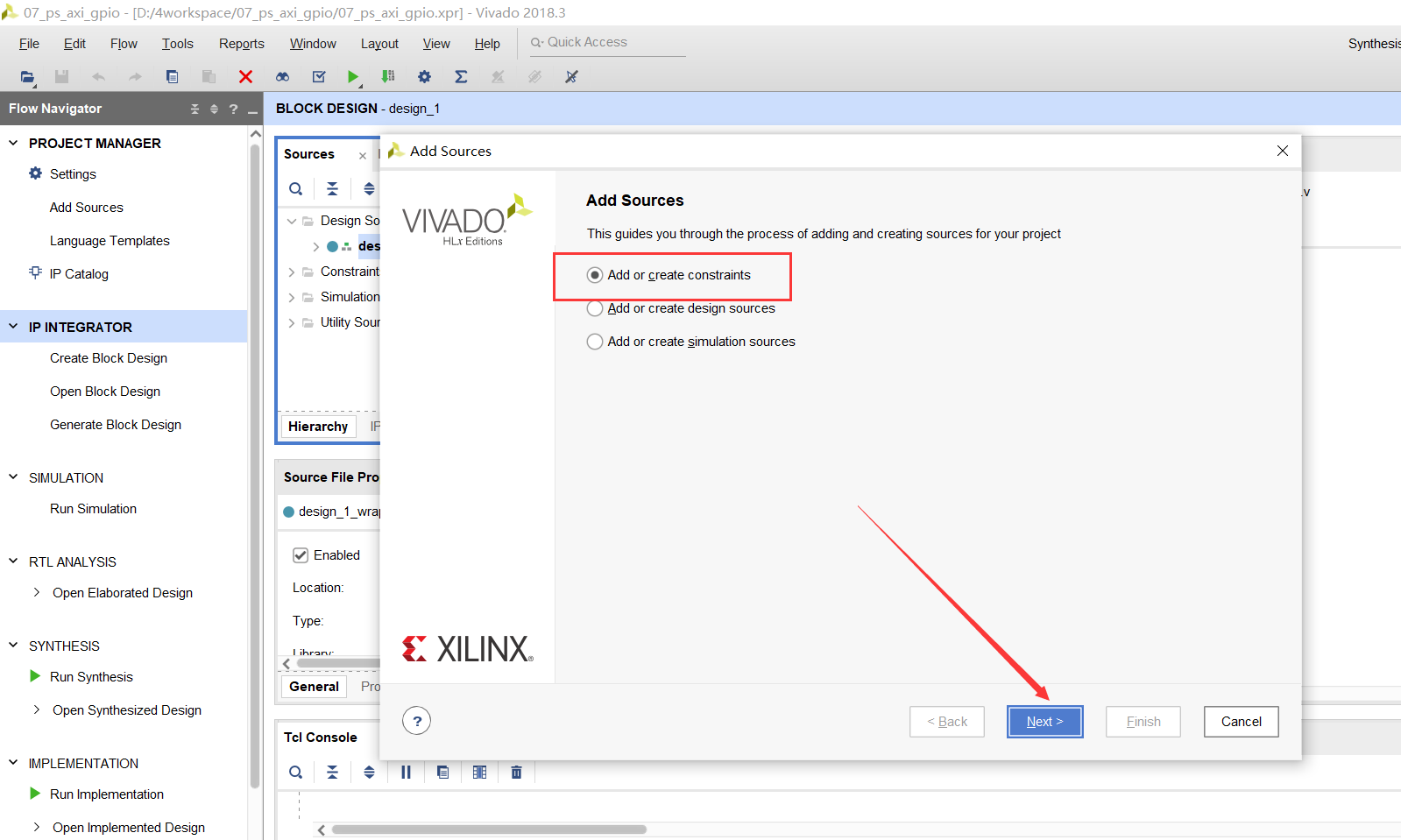This screenshot has height=840, width=1401.
Task: Open the Layout menu
Action: [379, 44]
